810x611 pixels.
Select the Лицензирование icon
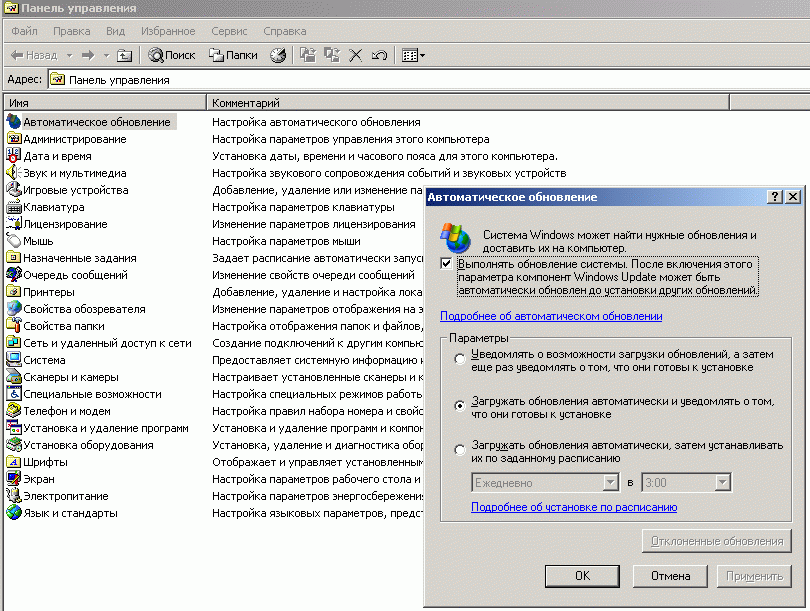click(13, 224)
